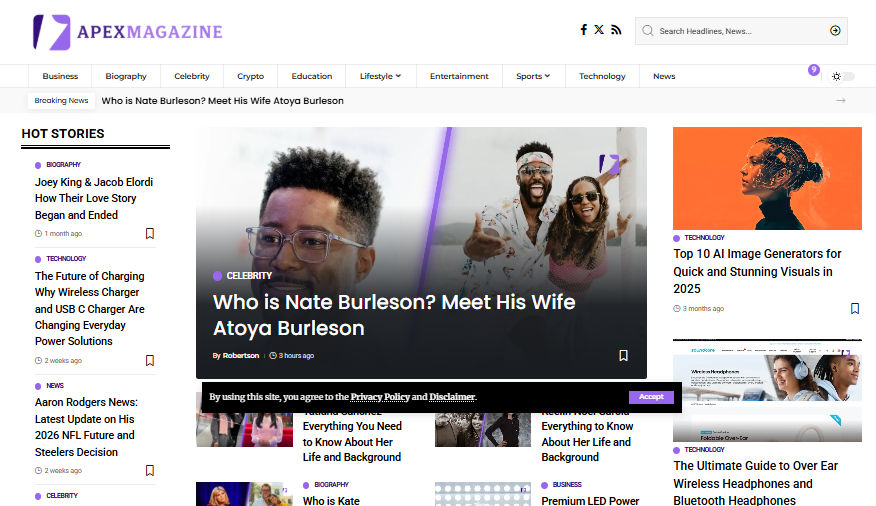
Task: Click the Who is Kate article thumbnail
Action: pos(244,494)
